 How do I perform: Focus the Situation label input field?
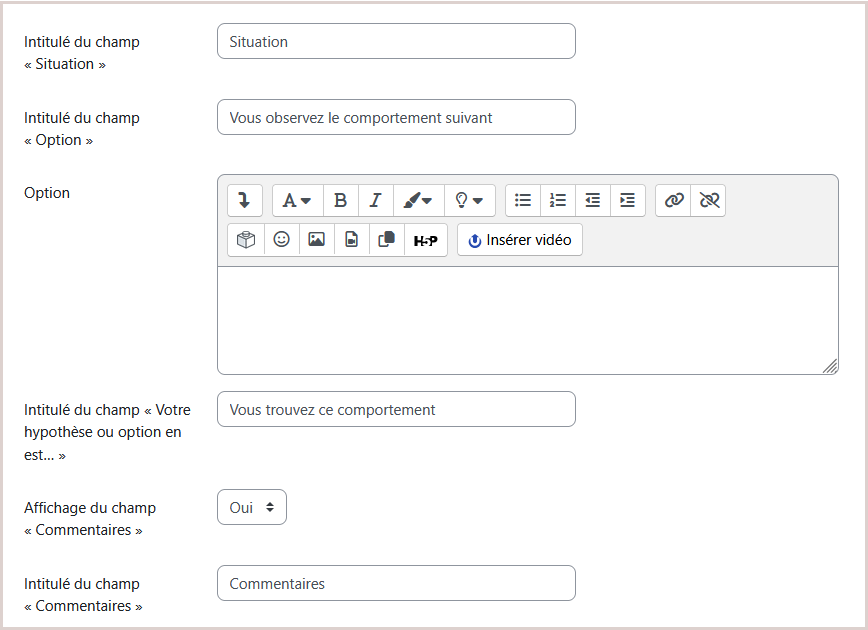click(396, 42)
